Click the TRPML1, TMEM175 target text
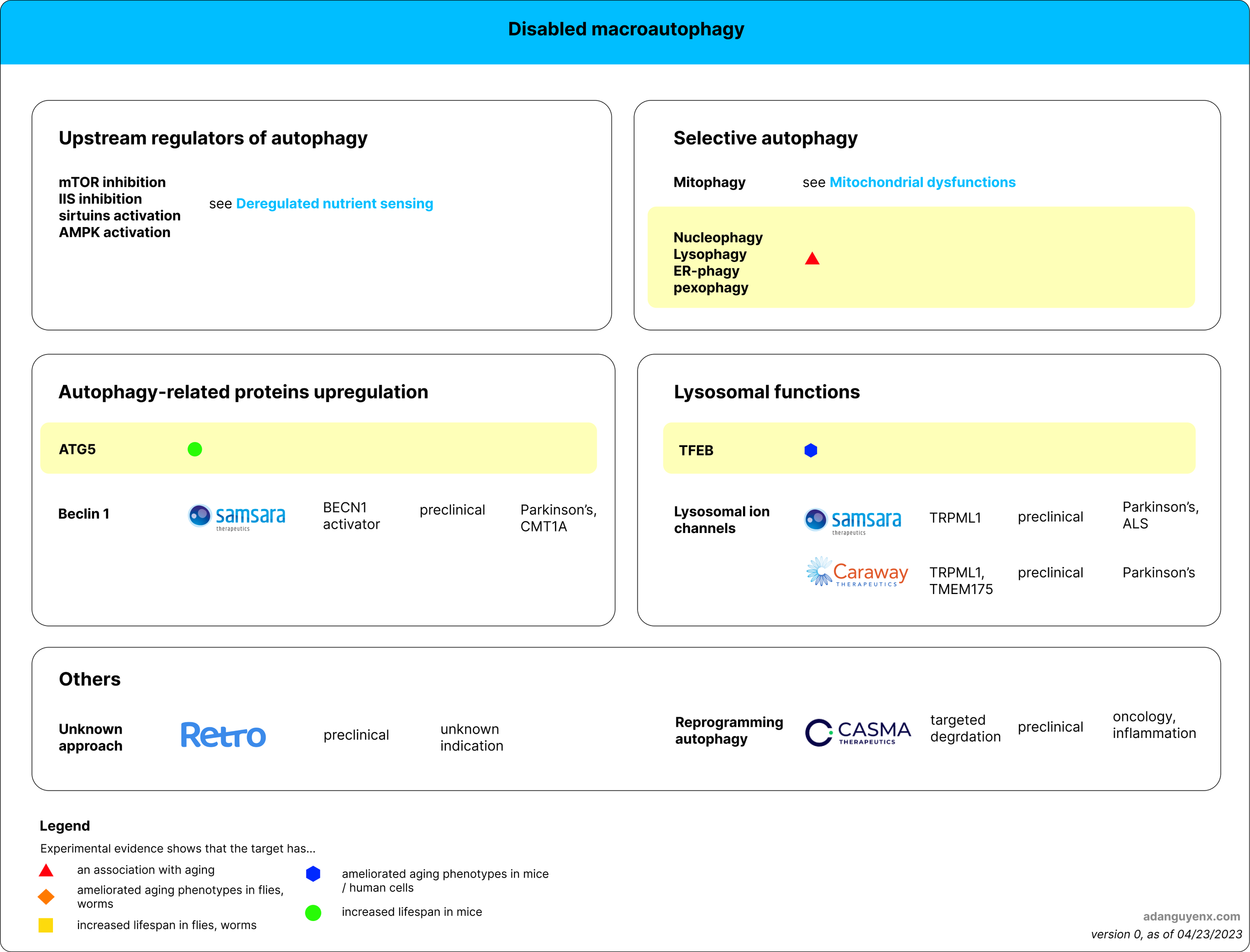The width and height of the screenshot is (1250, 952). [x=960, y=581]
